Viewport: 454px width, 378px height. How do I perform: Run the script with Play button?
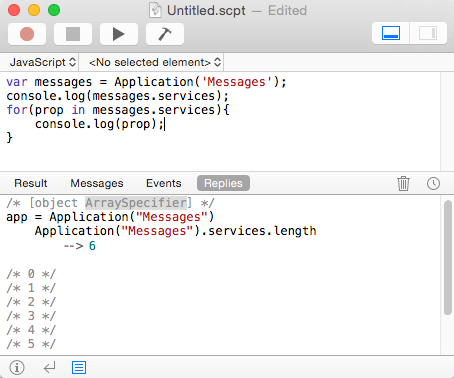[119, 34]
